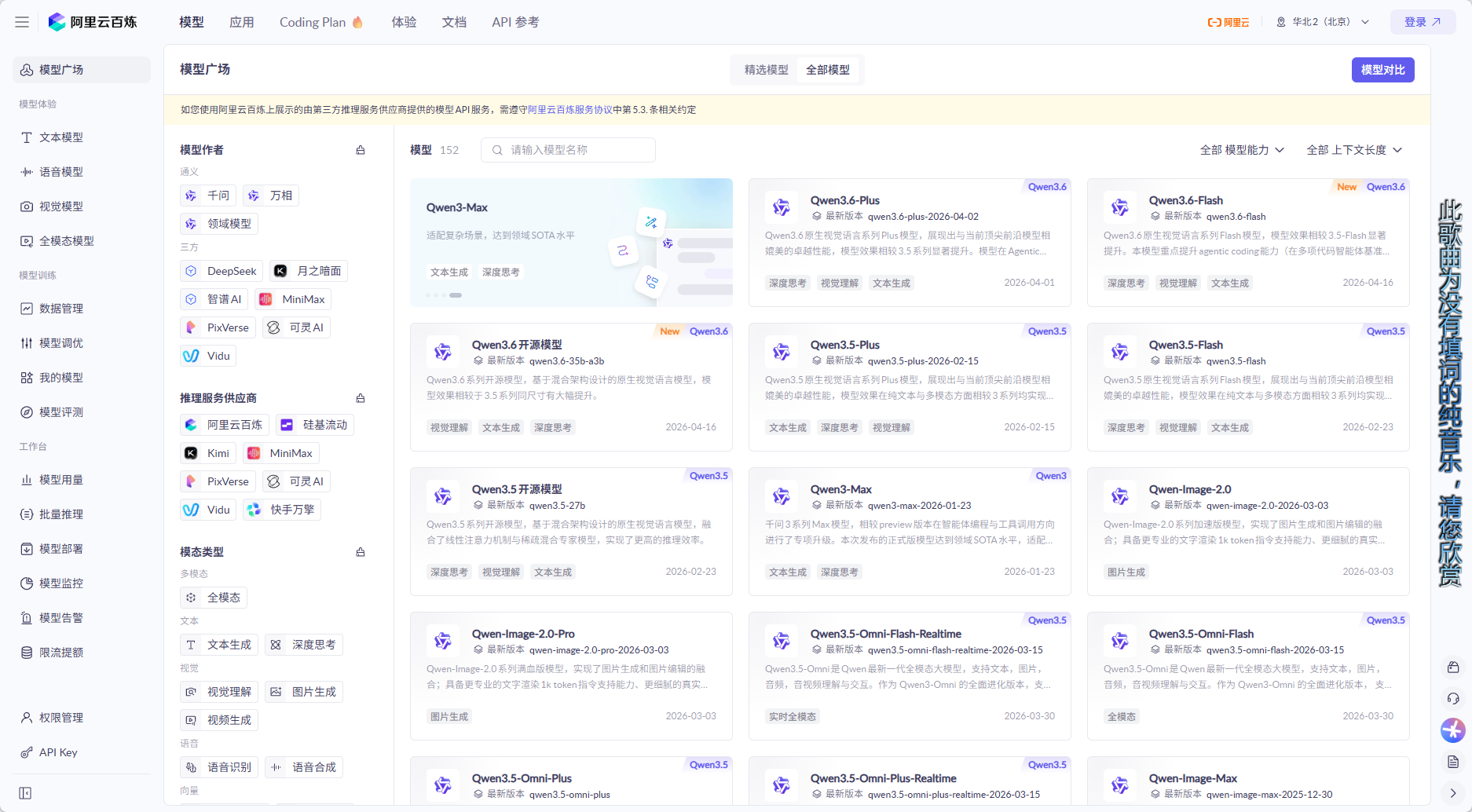1472x812 pixels.
Task: Open the Qwen-Image-2.0-Pro model card
Action: [571, 676]
